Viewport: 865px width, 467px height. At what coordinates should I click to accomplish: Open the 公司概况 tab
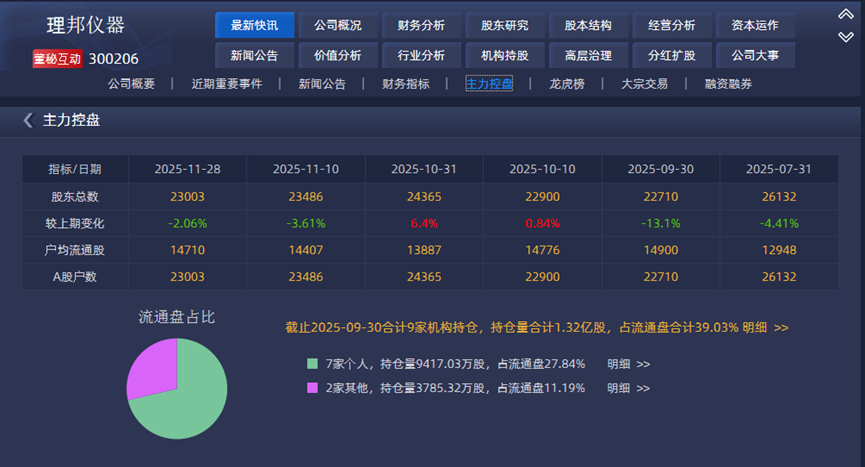click(x=338, y=25)
